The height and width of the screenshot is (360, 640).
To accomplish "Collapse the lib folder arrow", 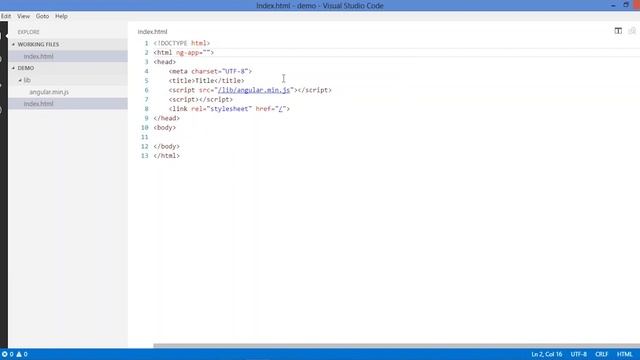I will [20, 80].
